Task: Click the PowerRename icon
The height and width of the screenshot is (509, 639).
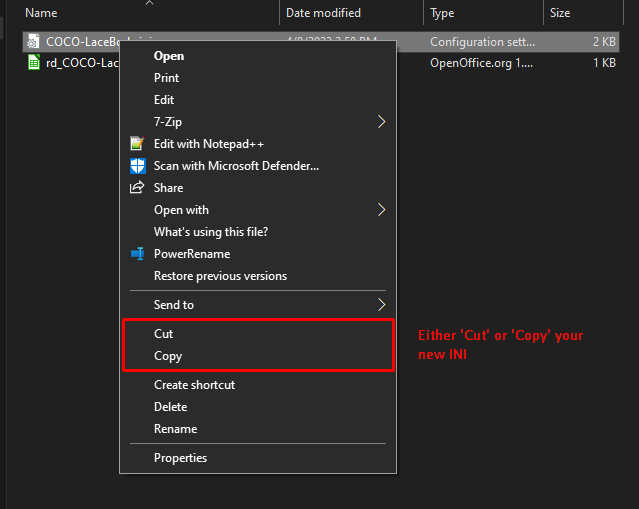Action: click(137, 253)
